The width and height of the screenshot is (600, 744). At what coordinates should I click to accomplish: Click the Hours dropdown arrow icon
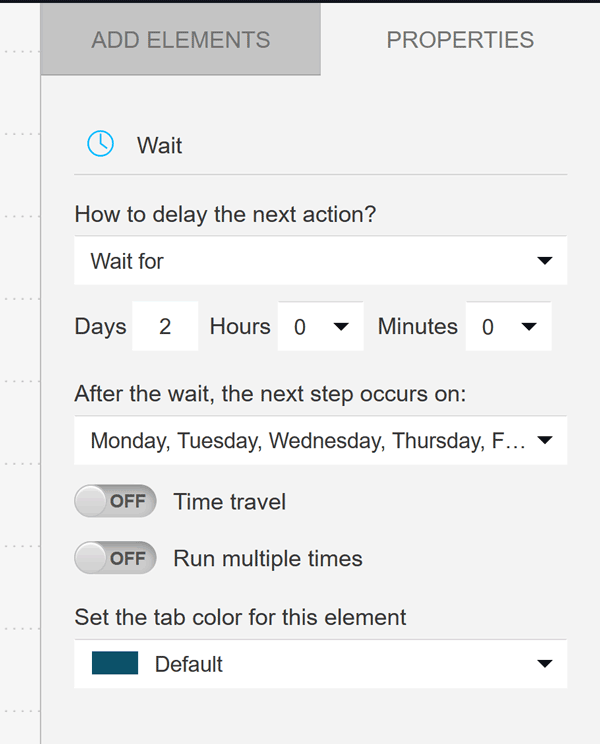click(x=341, y=327)
